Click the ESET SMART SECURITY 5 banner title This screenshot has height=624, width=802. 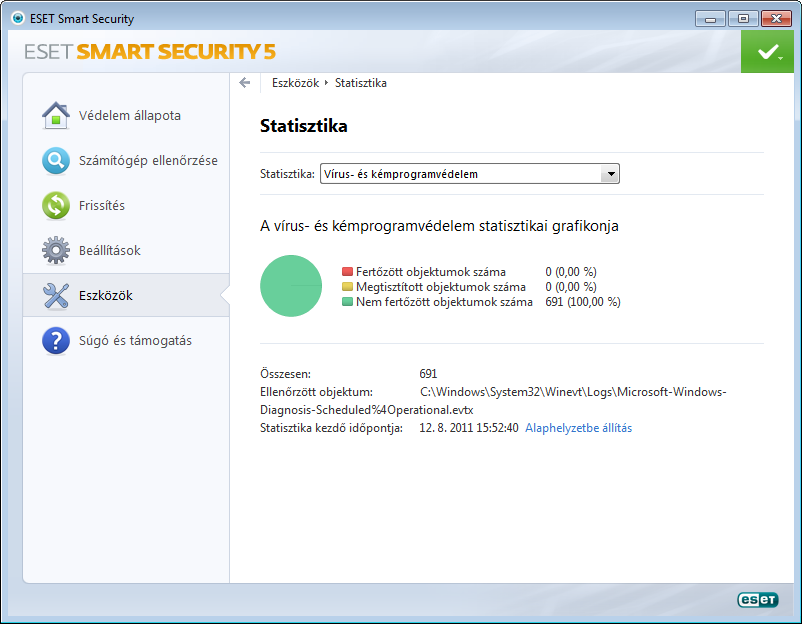[150, 52]
